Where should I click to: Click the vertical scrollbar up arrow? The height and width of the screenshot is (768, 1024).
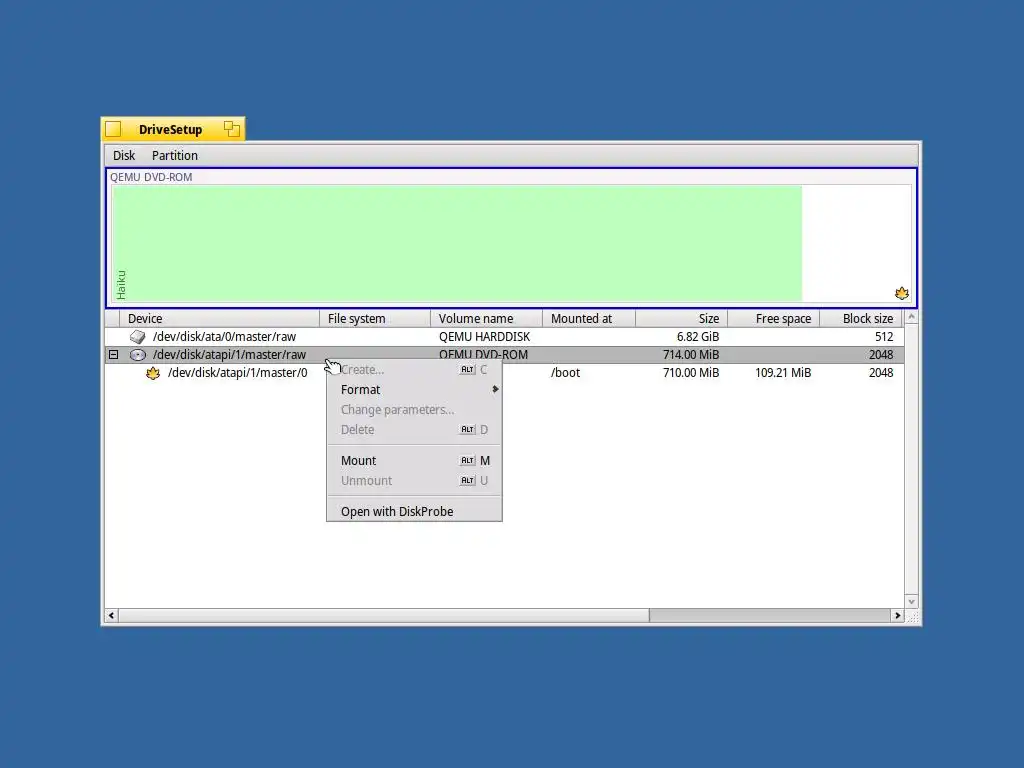coord(912,317)
